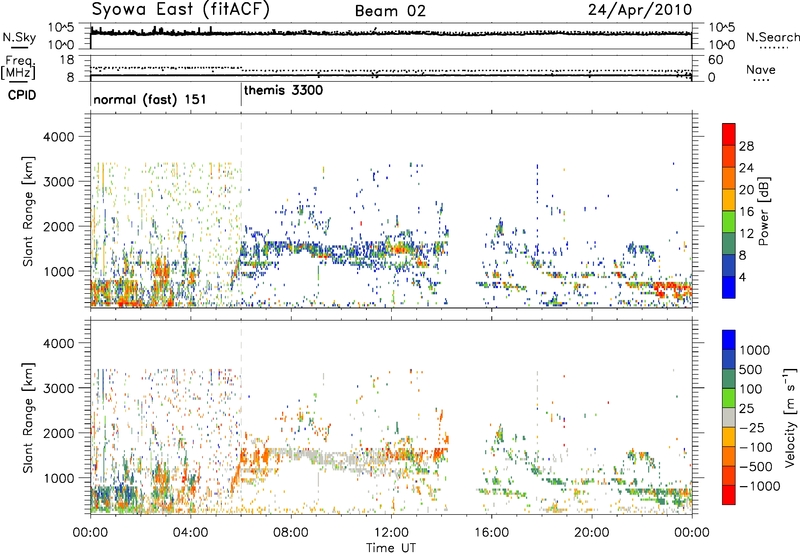Pick the gray segment of Velocity colorbar
Image resolution: width=800 pixels, height=554 pixels.
[729, 417]
